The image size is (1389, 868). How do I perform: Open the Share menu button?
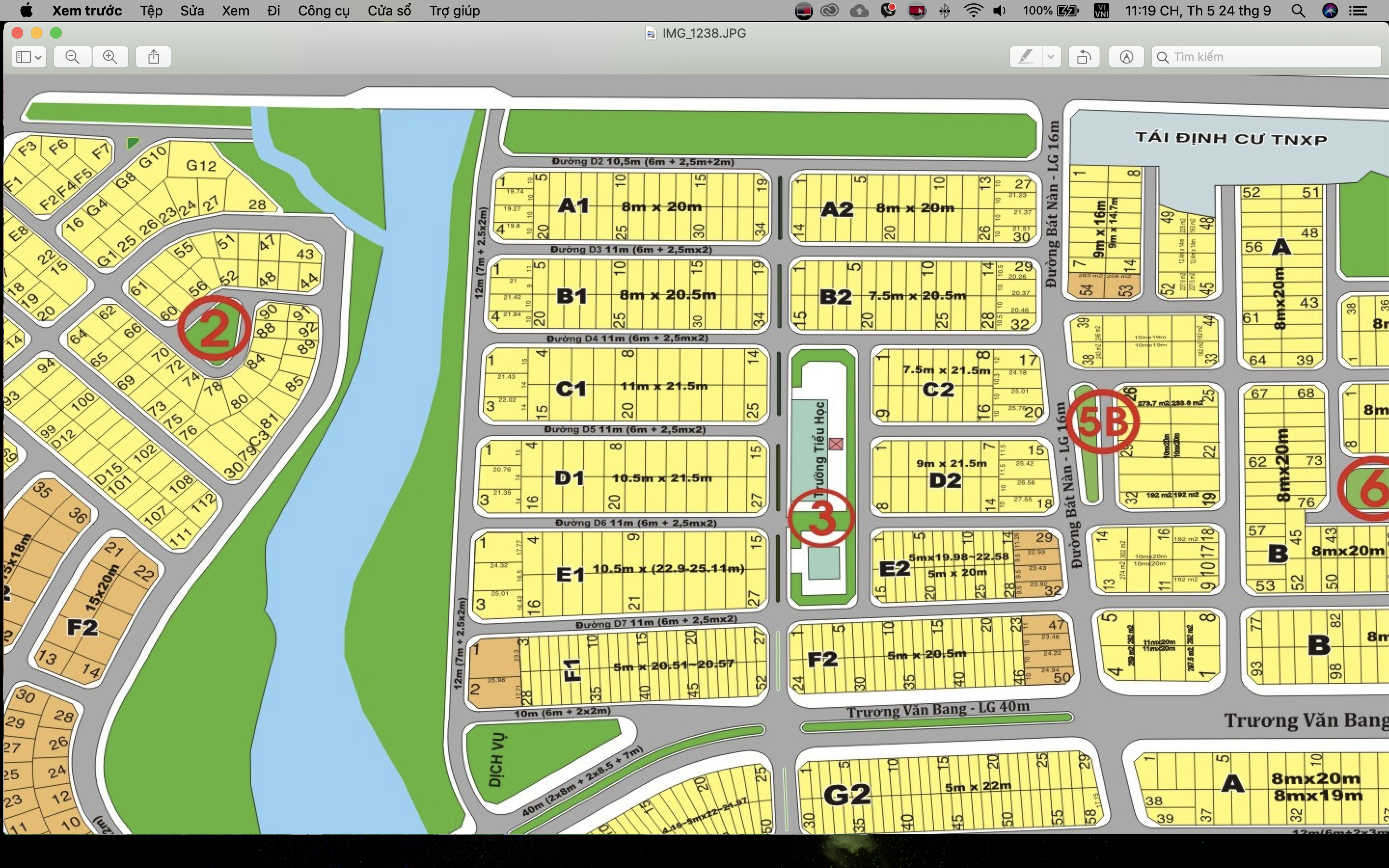coord(153,57)
